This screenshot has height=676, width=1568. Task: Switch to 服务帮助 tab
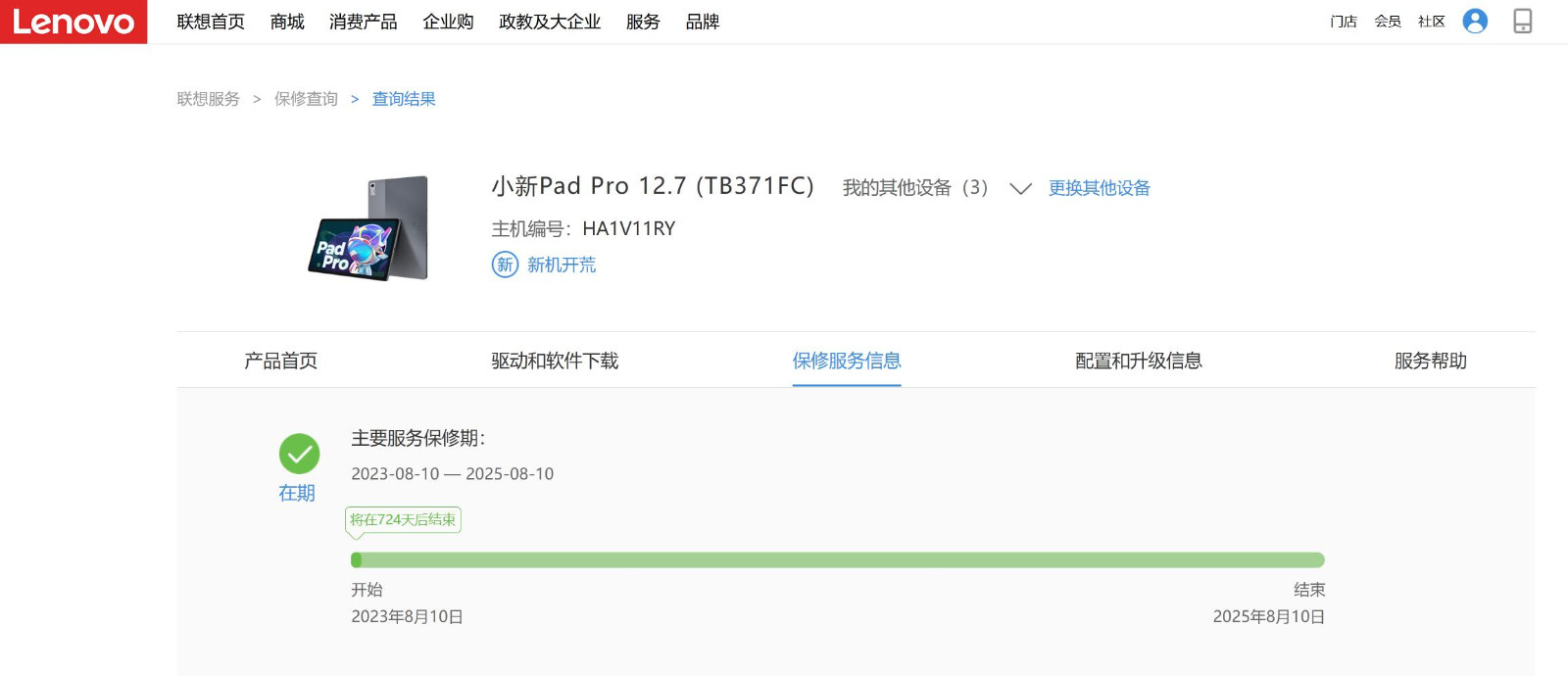[x=1431, y=361]
